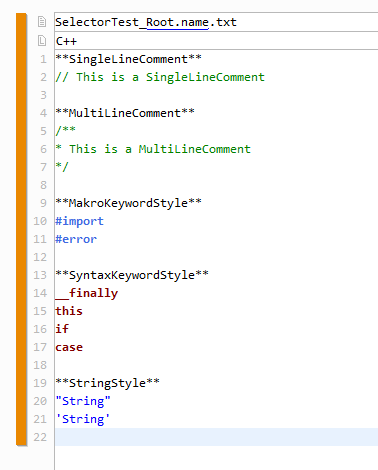378x470 pixels.
Task: Click line number 22 in the gutter
Action: click(40, 437)
